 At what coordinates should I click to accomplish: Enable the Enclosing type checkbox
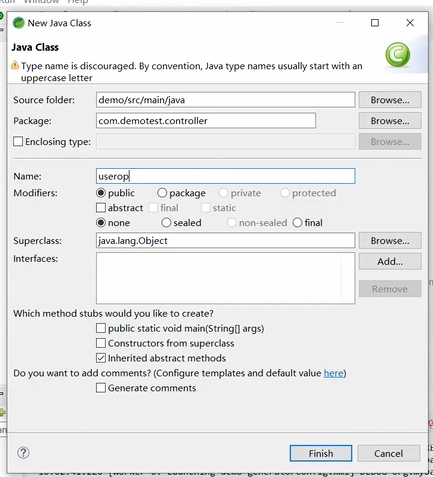pyautogui.click(x=18, y=141)
